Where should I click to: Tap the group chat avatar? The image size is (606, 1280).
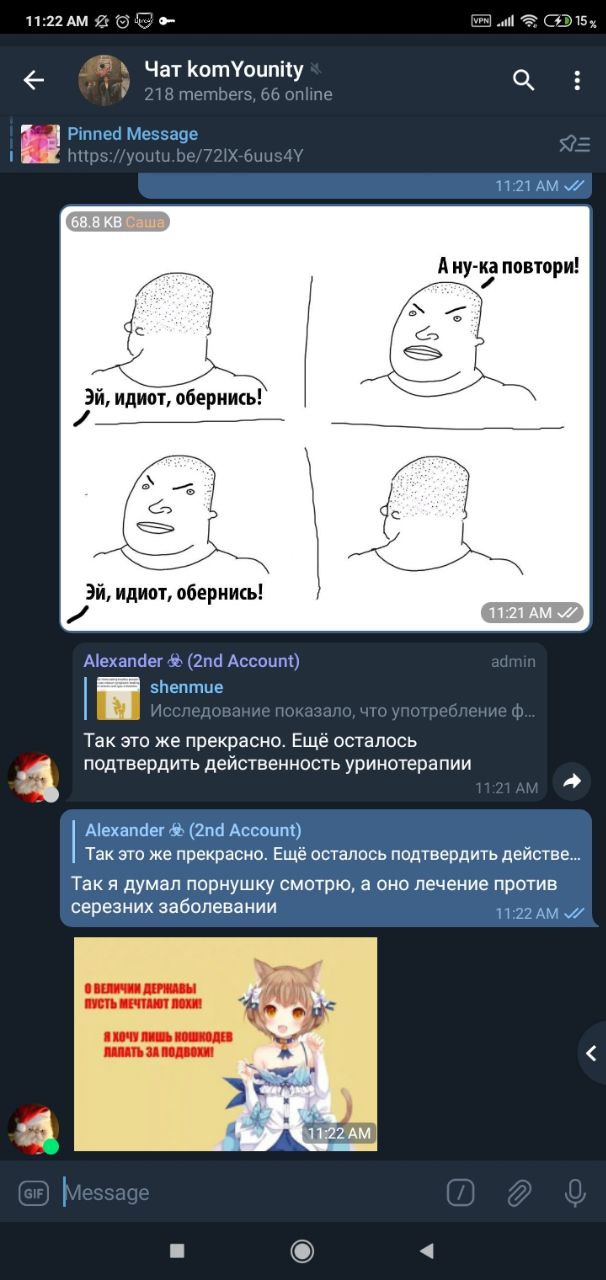[104, 81]
